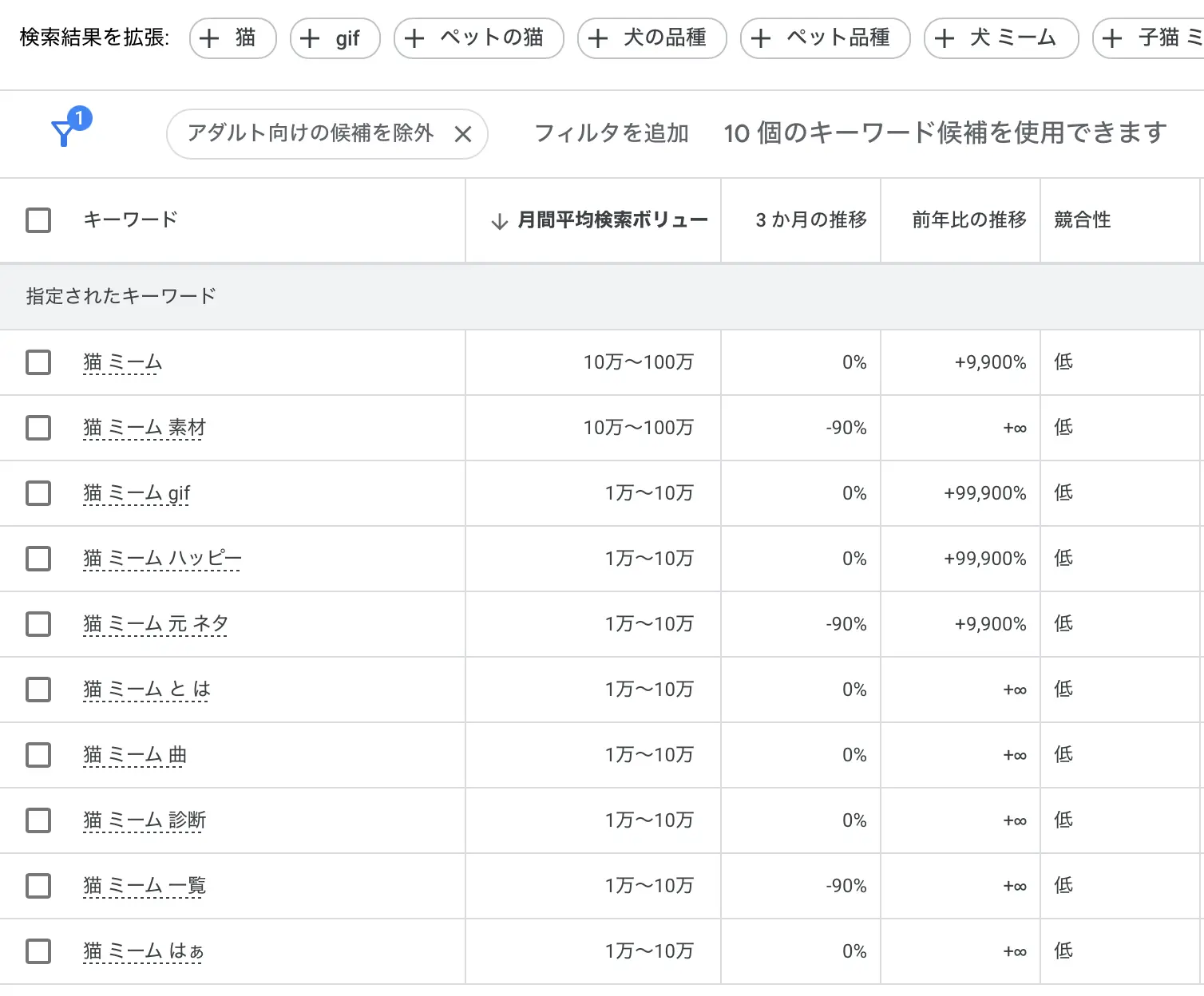
Task: Add ペット品種 suggestion chip
Action: 825,38
